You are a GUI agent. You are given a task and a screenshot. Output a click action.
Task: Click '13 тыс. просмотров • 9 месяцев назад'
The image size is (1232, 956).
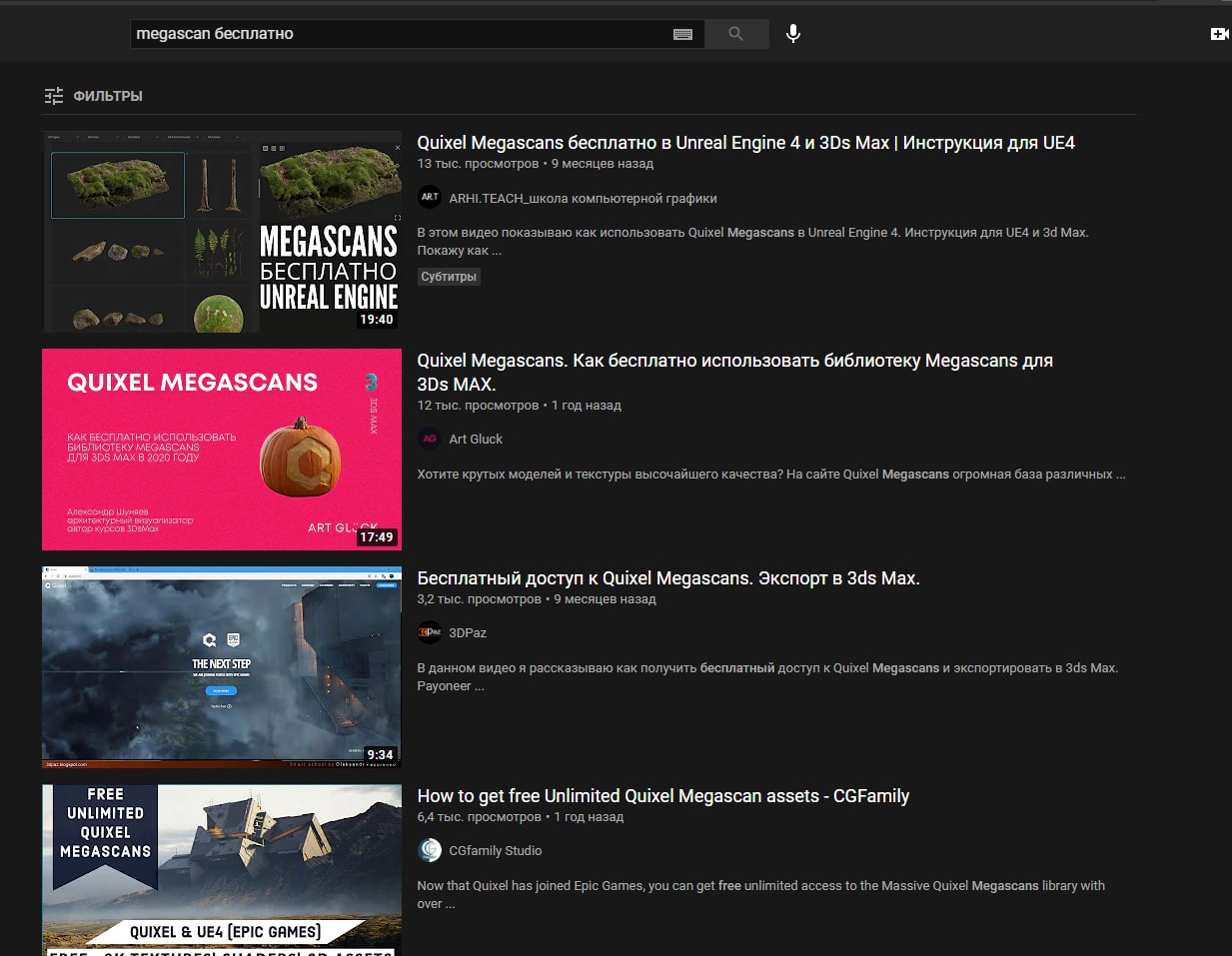click(535, 164)
